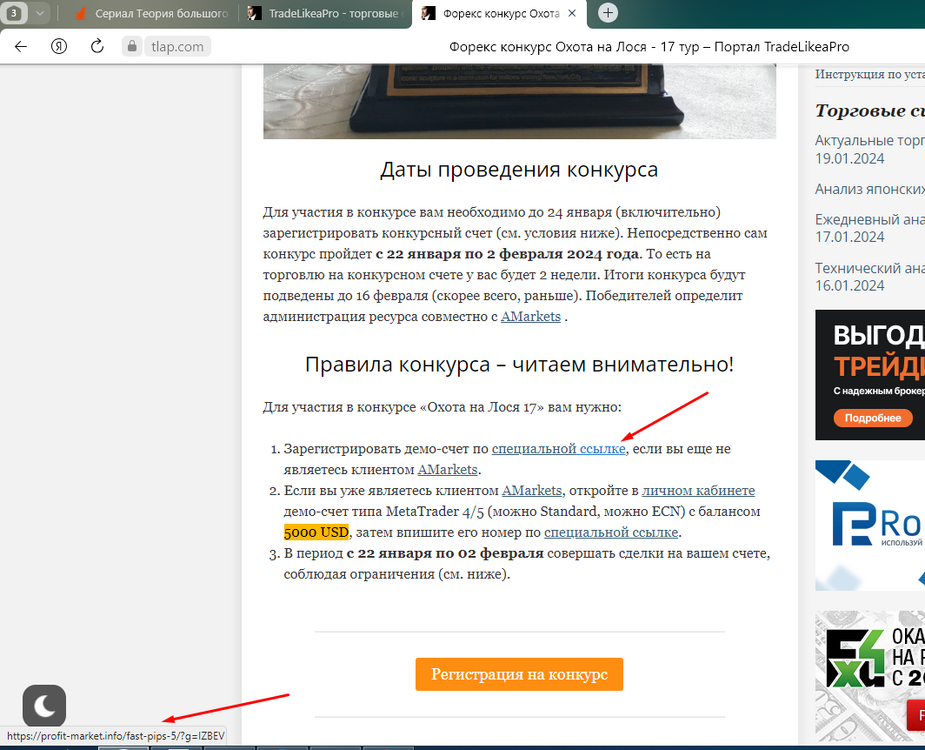925x750 pixels.
Task: Open sidebar link dated 16.01.2024
Action: (x=870, y=277)
